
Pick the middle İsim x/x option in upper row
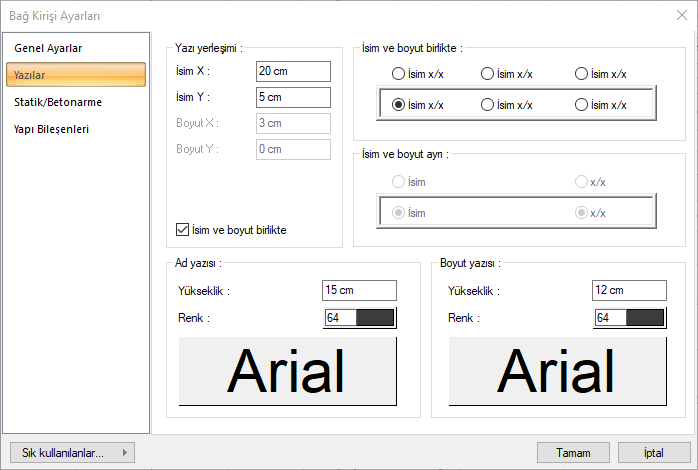pos(488,74)
